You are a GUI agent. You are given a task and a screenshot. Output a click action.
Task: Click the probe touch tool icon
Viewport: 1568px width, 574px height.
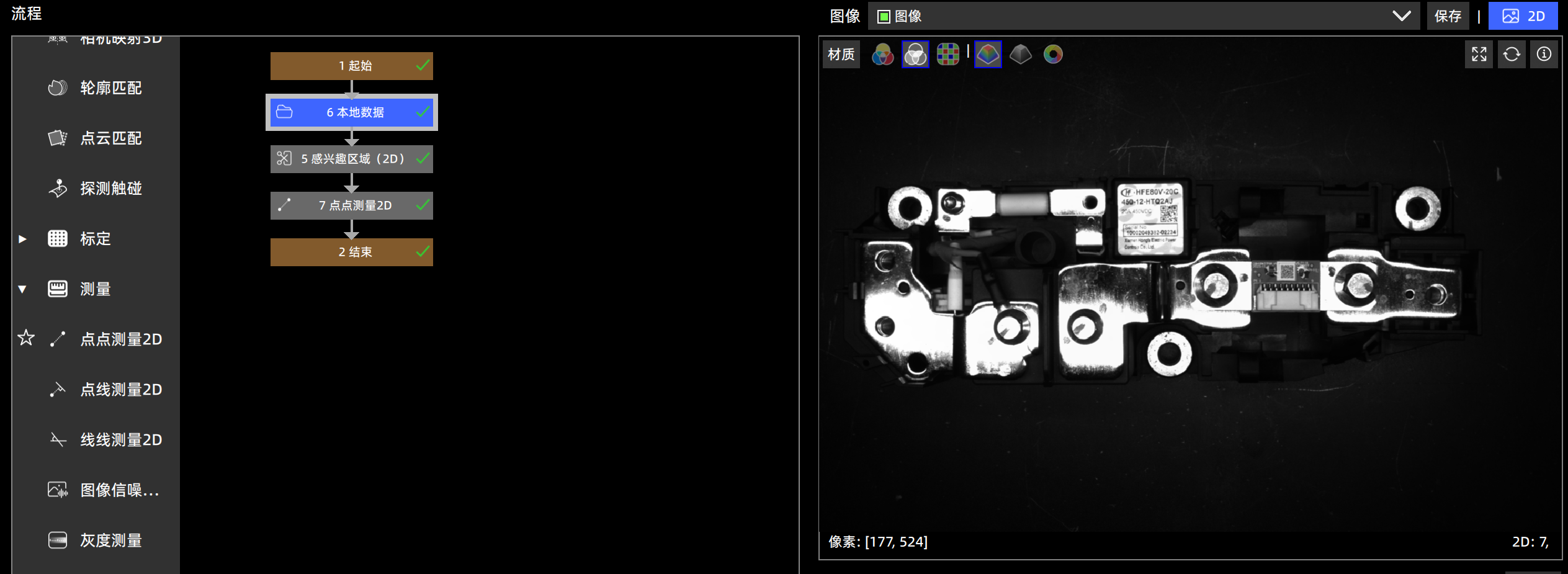click(58, 188)
